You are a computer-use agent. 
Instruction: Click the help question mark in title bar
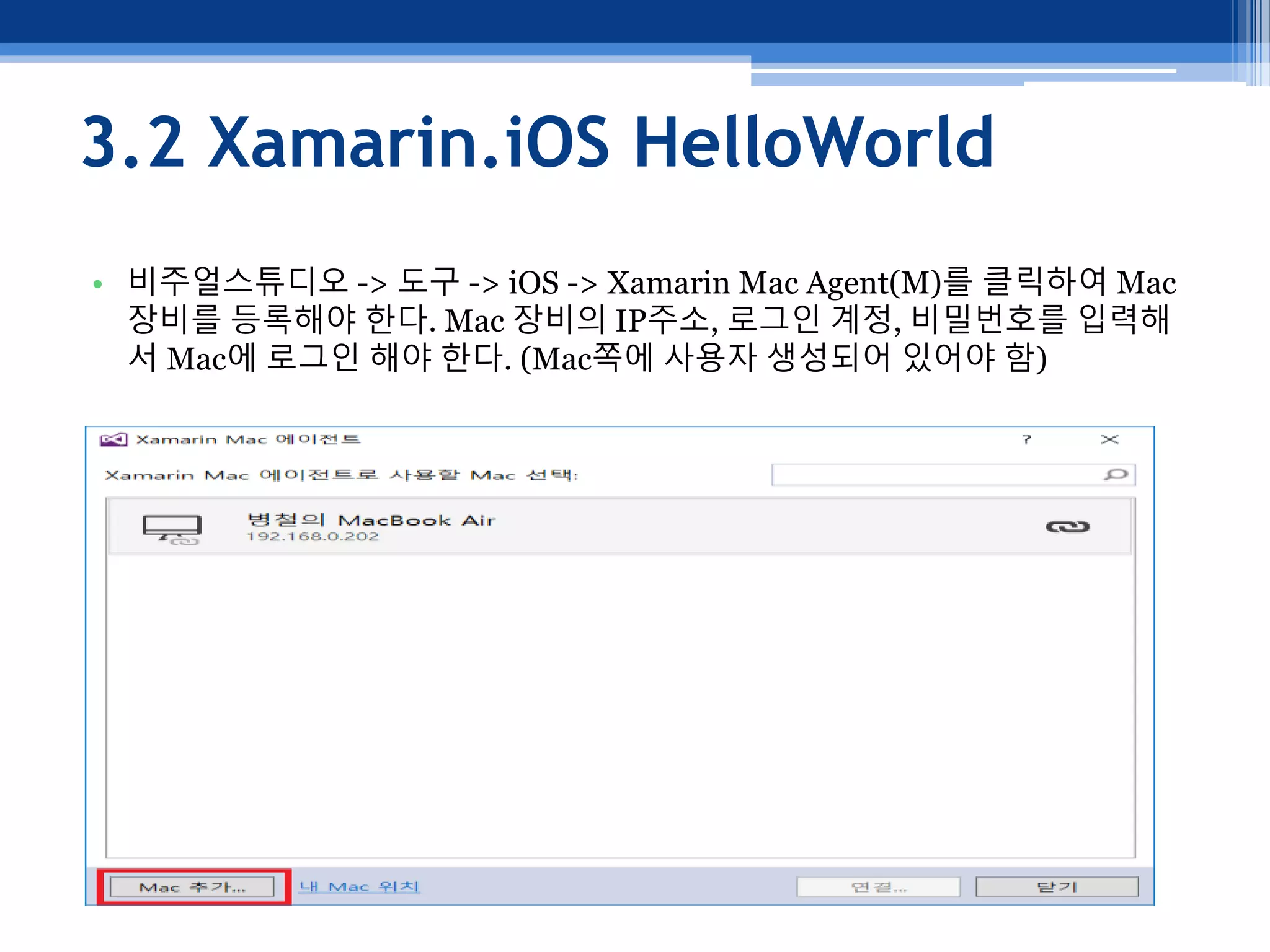pyautogui.click(x=1026, y=439)
